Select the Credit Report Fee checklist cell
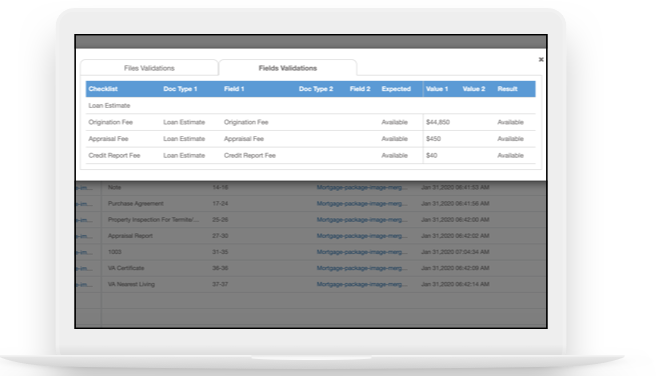Viewport: 656px width, 376px height. pos(114,155)
